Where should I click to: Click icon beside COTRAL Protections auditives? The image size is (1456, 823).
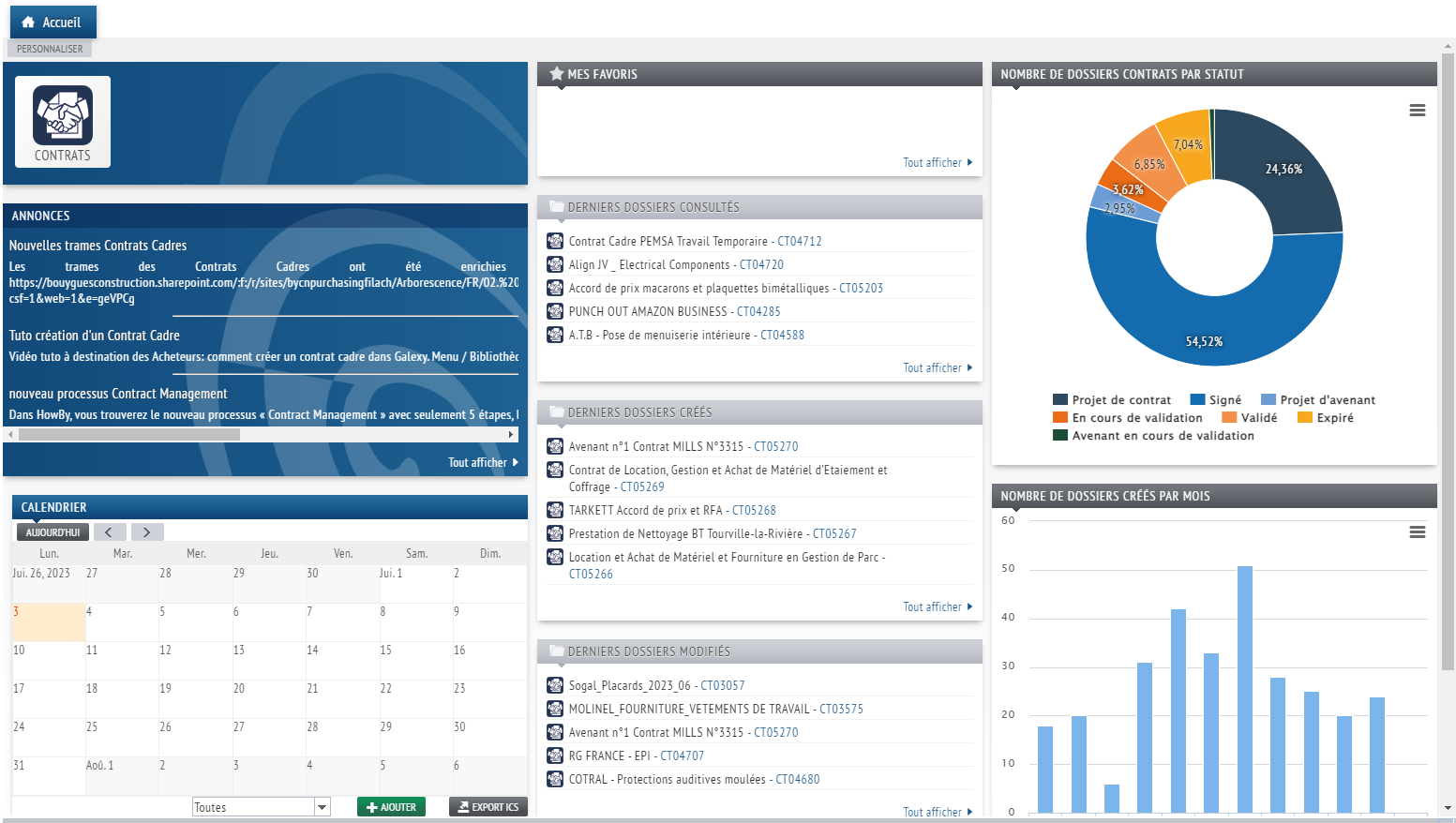coord(555,779)
